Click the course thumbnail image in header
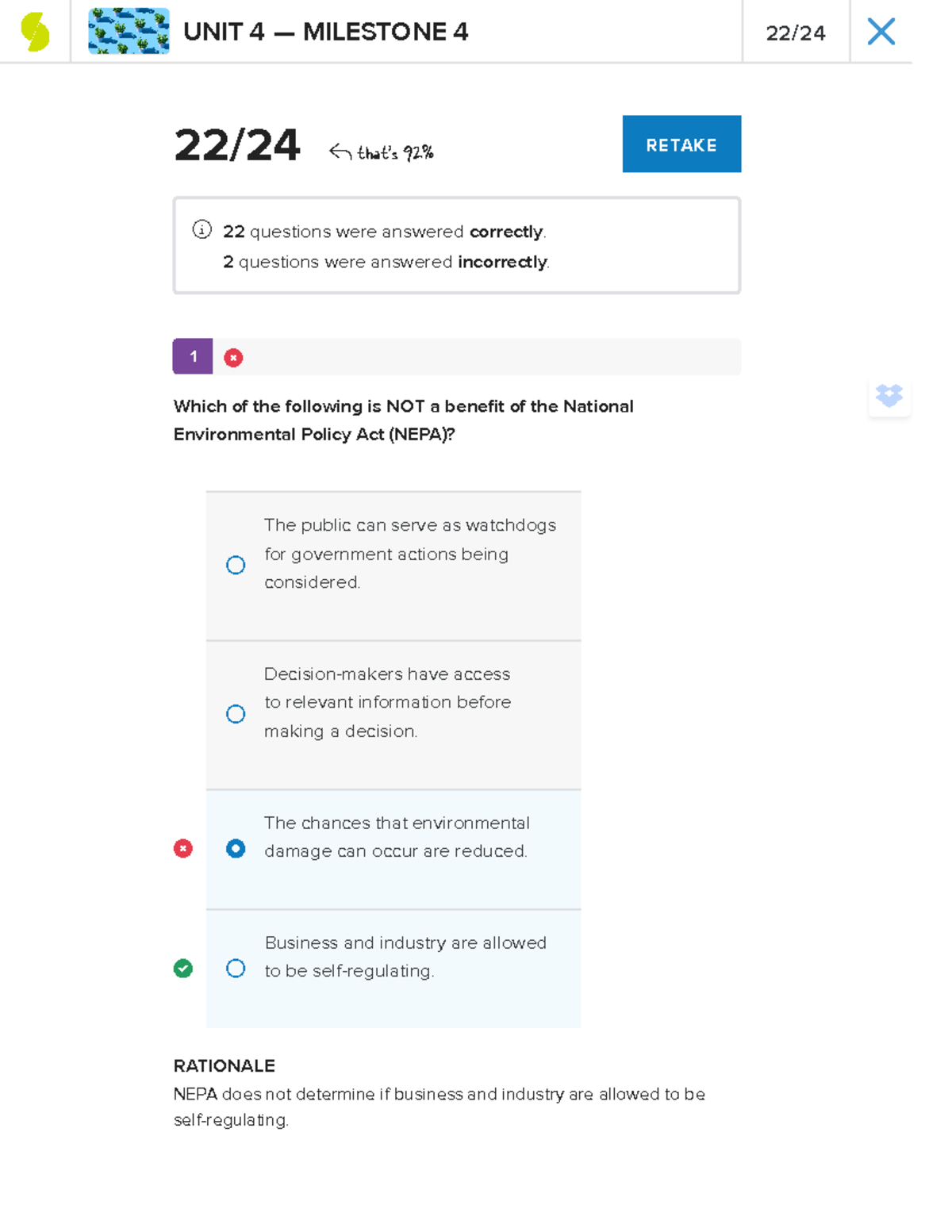The width and height of the screenshot is (952, 1232). click(129, 32)
